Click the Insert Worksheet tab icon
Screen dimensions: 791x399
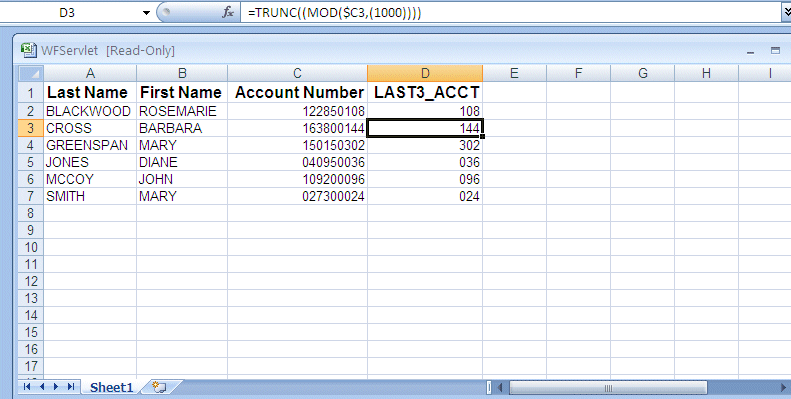[159, 387]
